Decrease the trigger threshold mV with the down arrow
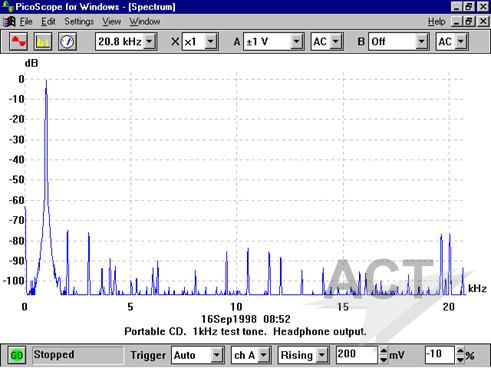Viewport: 491px width, 368px height. 383,360
